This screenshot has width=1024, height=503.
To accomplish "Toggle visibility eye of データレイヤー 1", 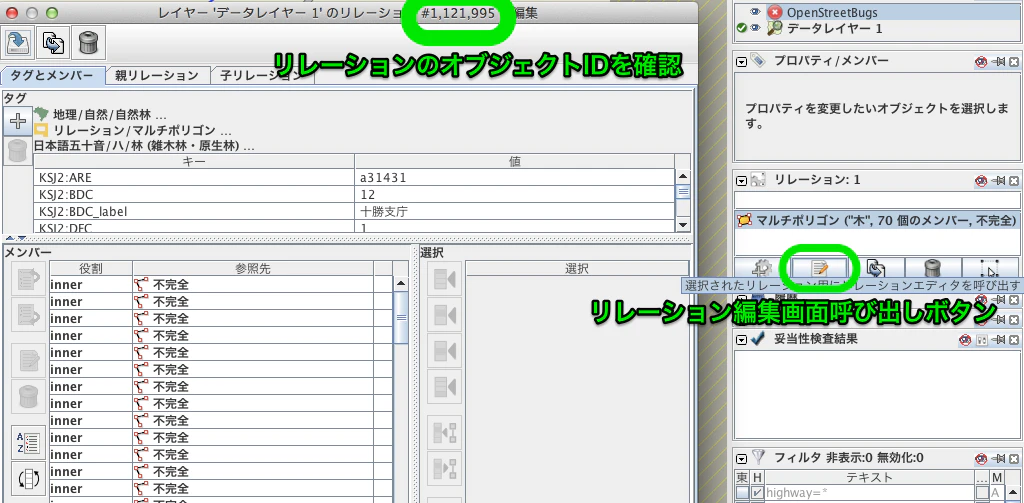I will pos(756,28).
